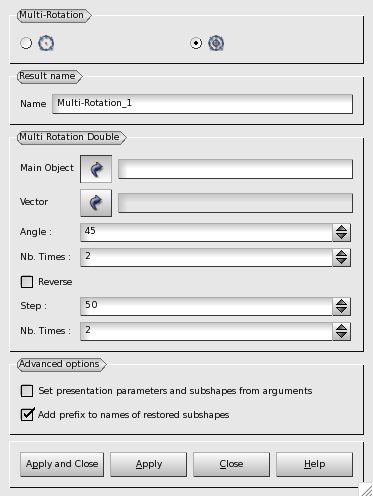373x496 pixels.
Task: Click Main Object selection arrow button
Action: [x=96, y=169]
